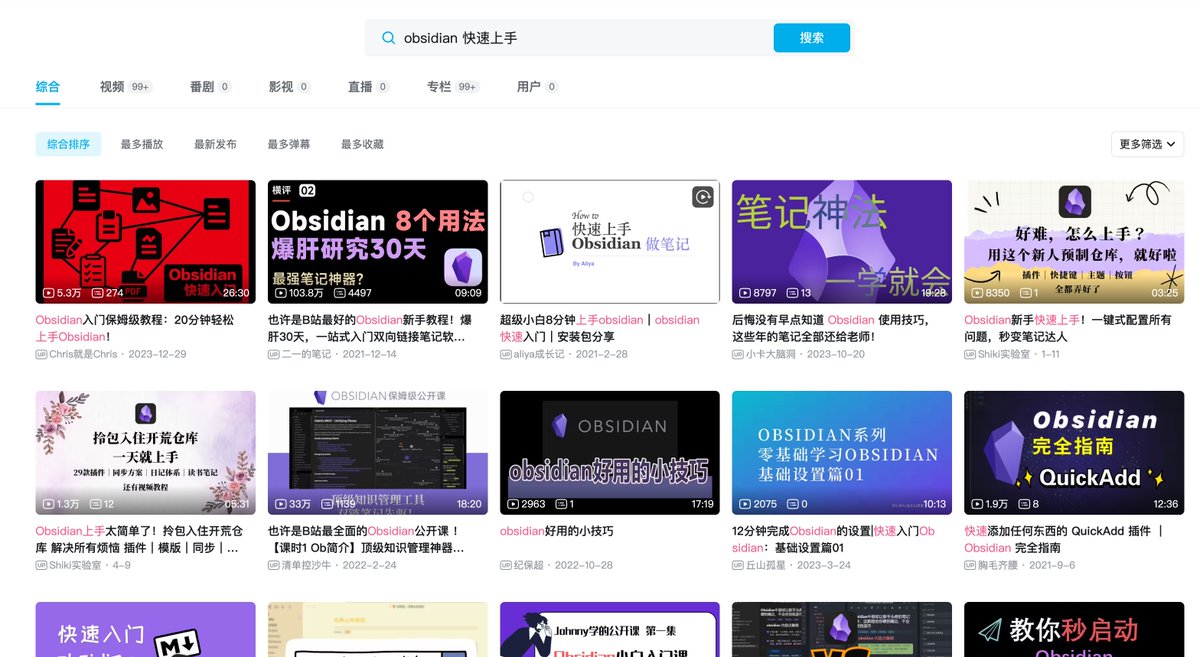Select 综合排序 sort option
Viewport: 1200px width, 657px height.
coord(68,144)
